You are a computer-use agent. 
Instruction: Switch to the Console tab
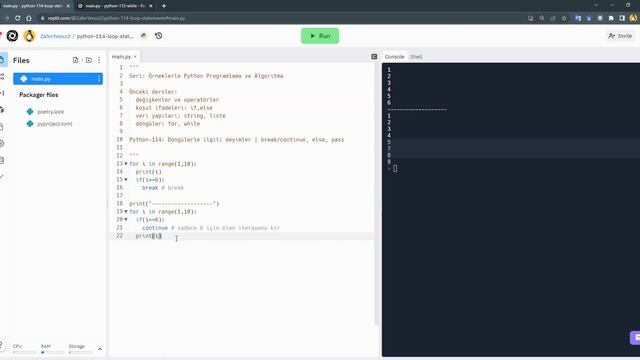click(394, 57)
